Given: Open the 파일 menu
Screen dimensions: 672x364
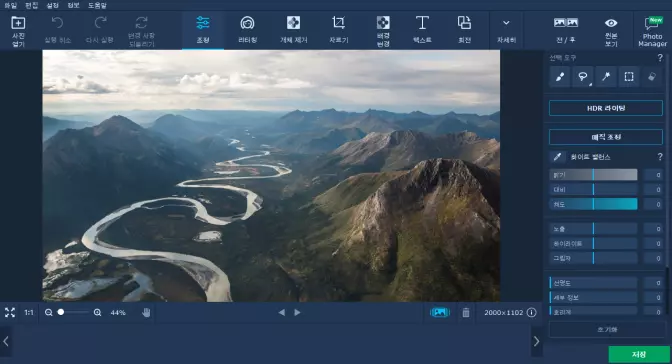Looking at the screenshot, I should [10, 5].
